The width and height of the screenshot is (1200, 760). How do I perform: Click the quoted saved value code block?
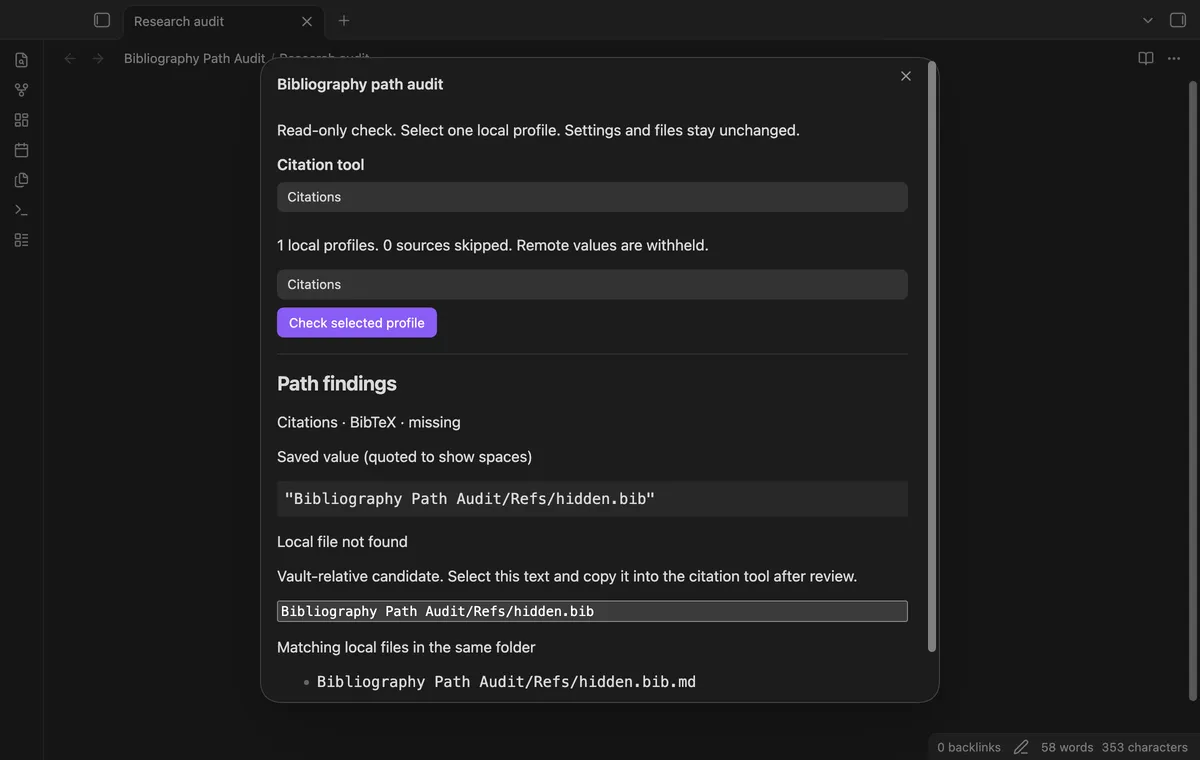(x=592, y=498)
